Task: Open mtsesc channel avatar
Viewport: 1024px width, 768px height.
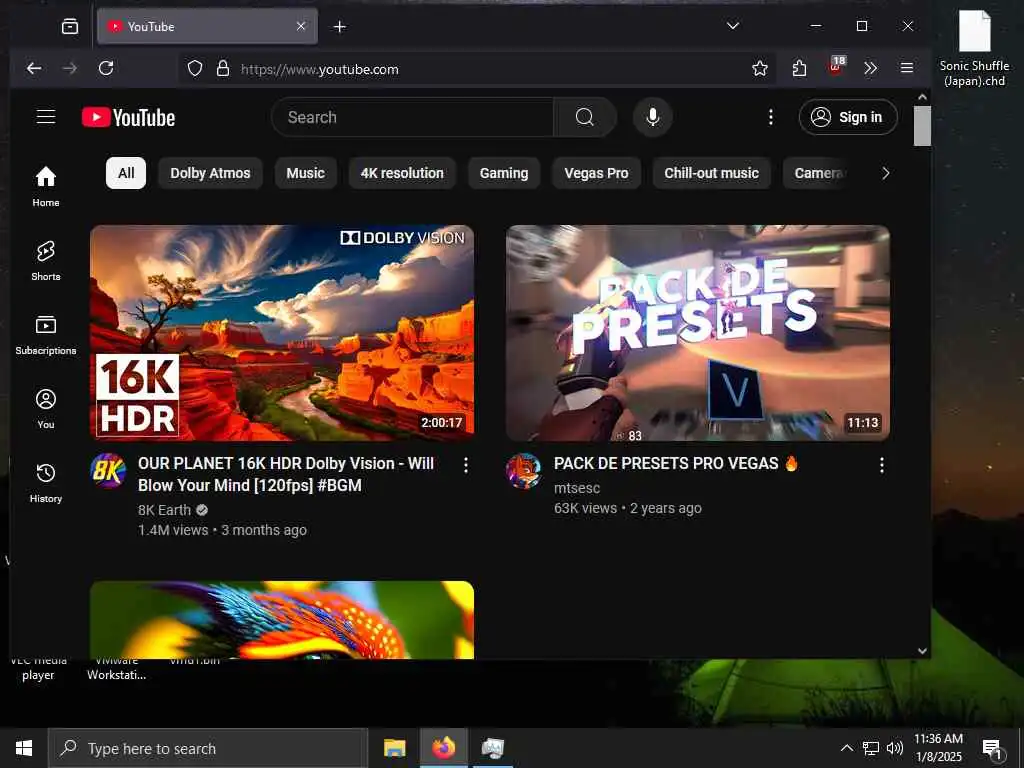Action: point(524,471)
